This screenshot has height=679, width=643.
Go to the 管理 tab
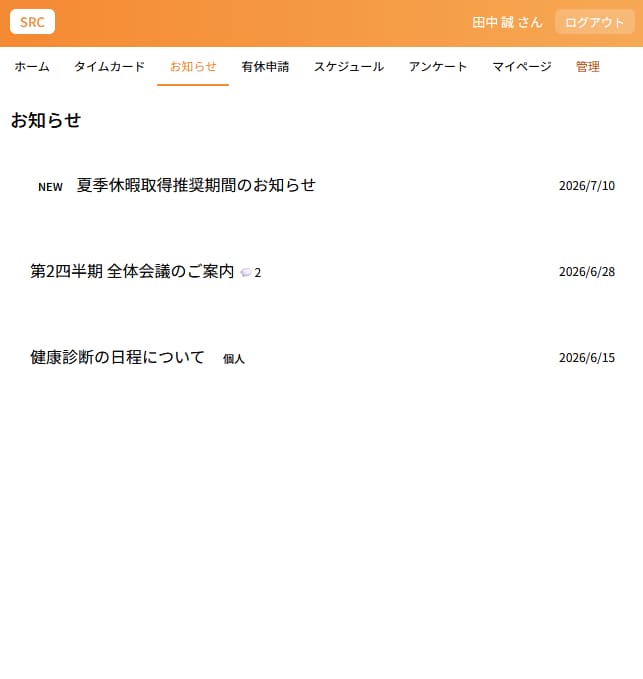(x=588, y=67)
